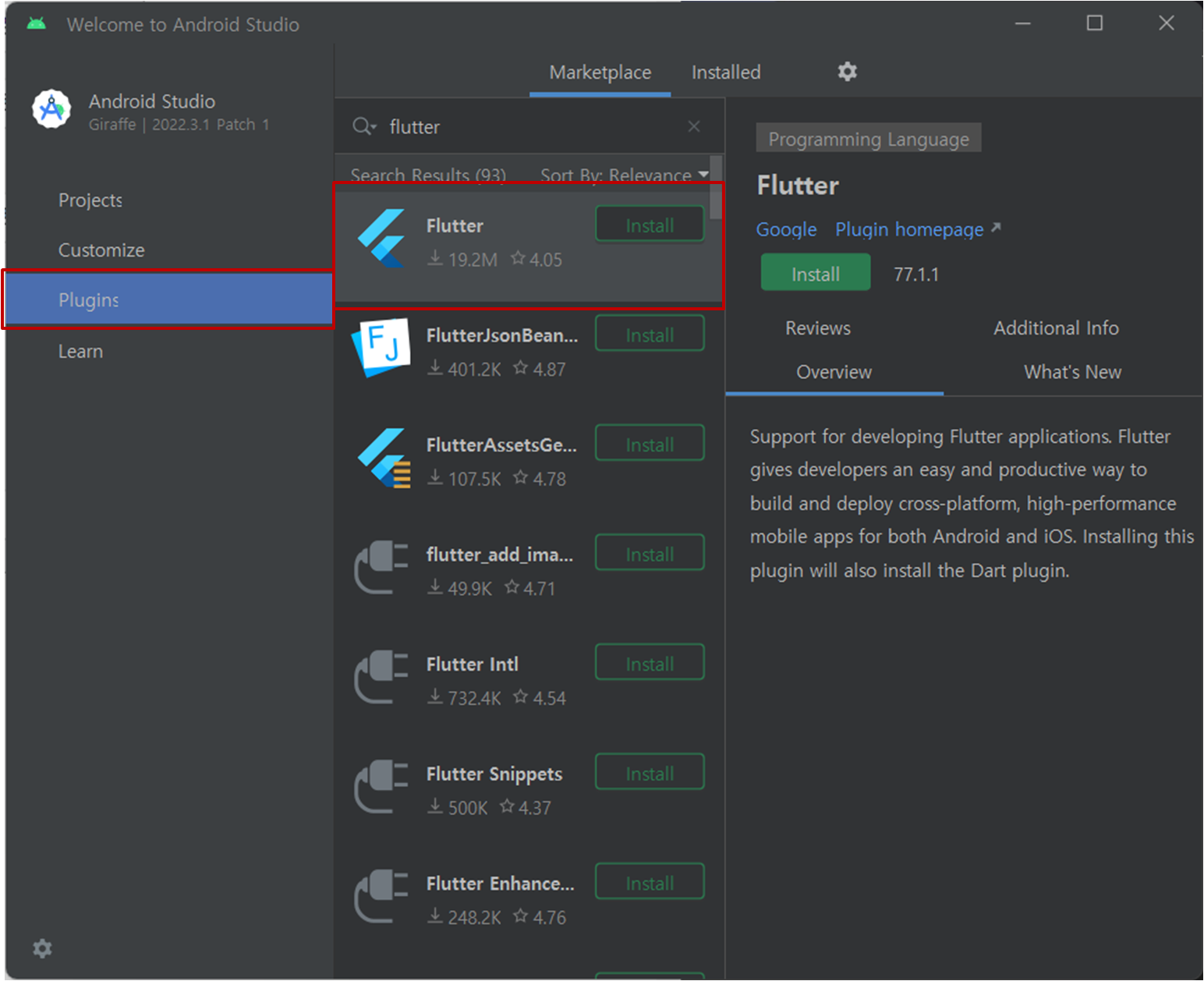This screenshot has height=981, width=1204.
Task: Open the Google vendor link
Action: [786, 230]
